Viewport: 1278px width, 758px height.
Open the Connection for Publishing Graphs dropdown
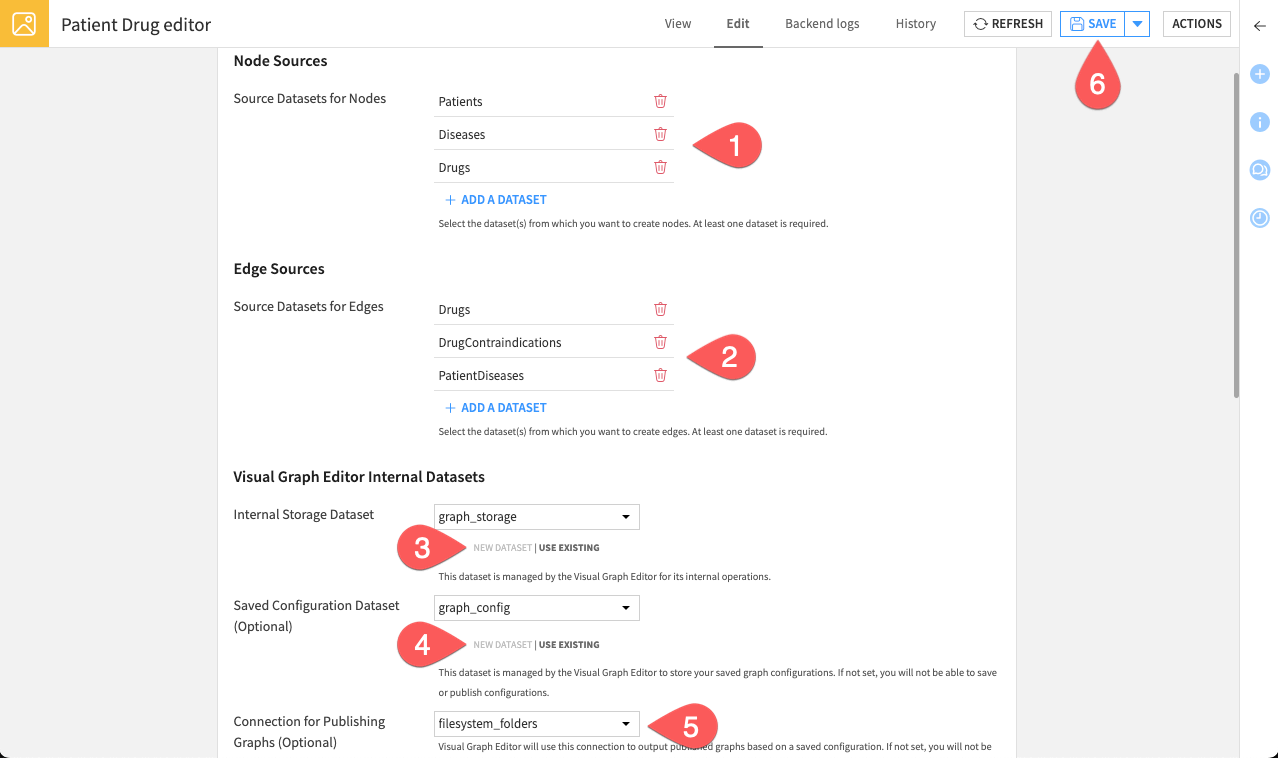point(536,723)
